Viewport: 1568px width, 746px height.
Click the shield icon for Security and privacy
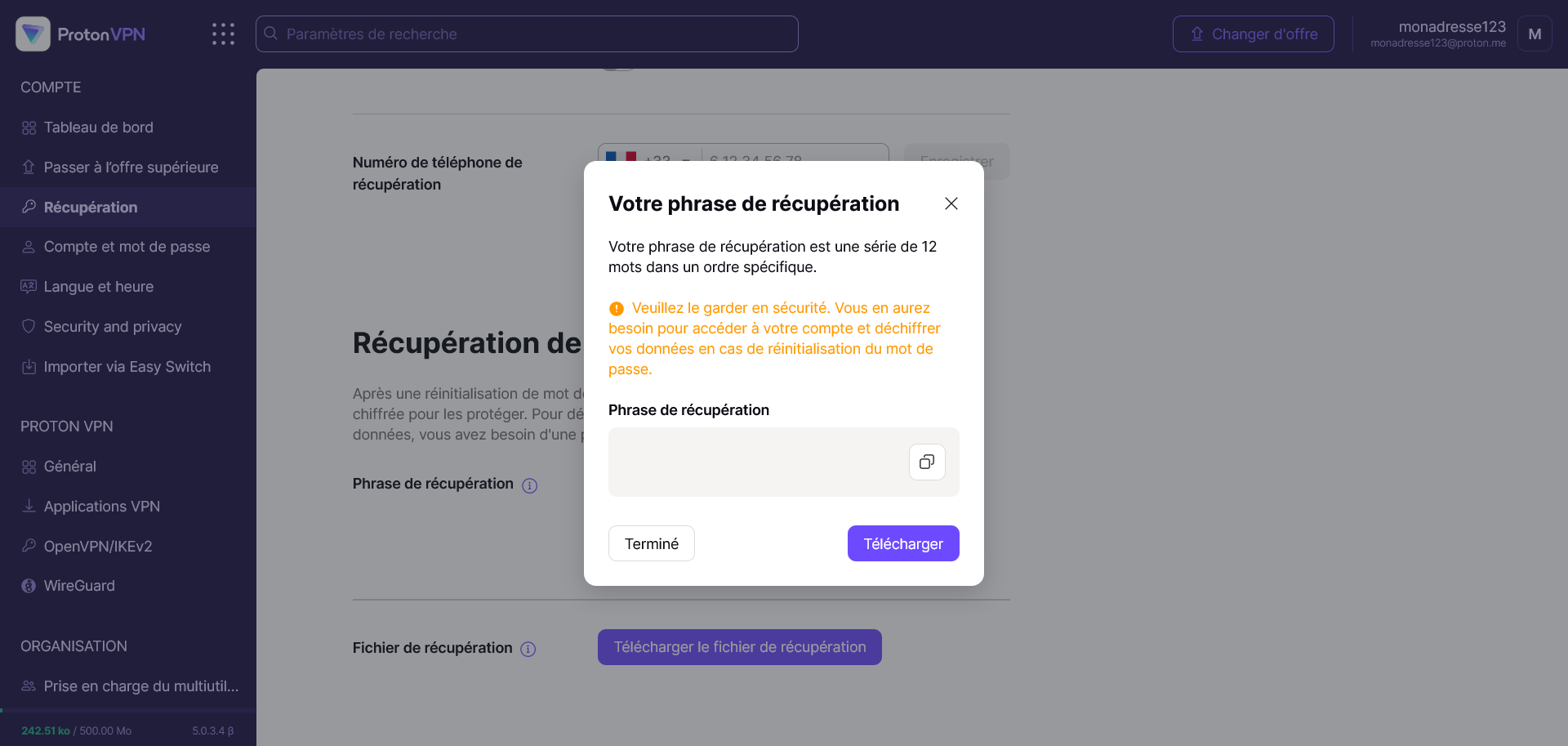pos(29,327)
